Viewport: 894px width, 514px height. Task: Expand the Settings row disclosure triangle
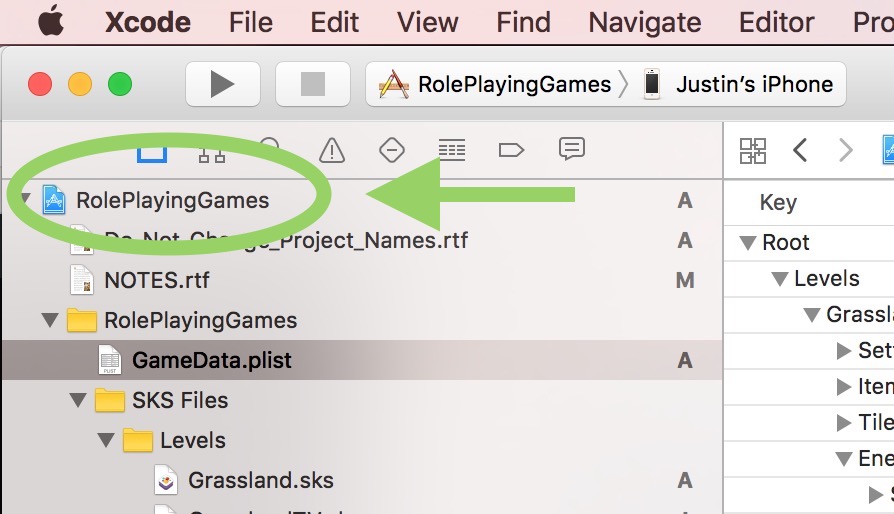(x=843, y=350)
